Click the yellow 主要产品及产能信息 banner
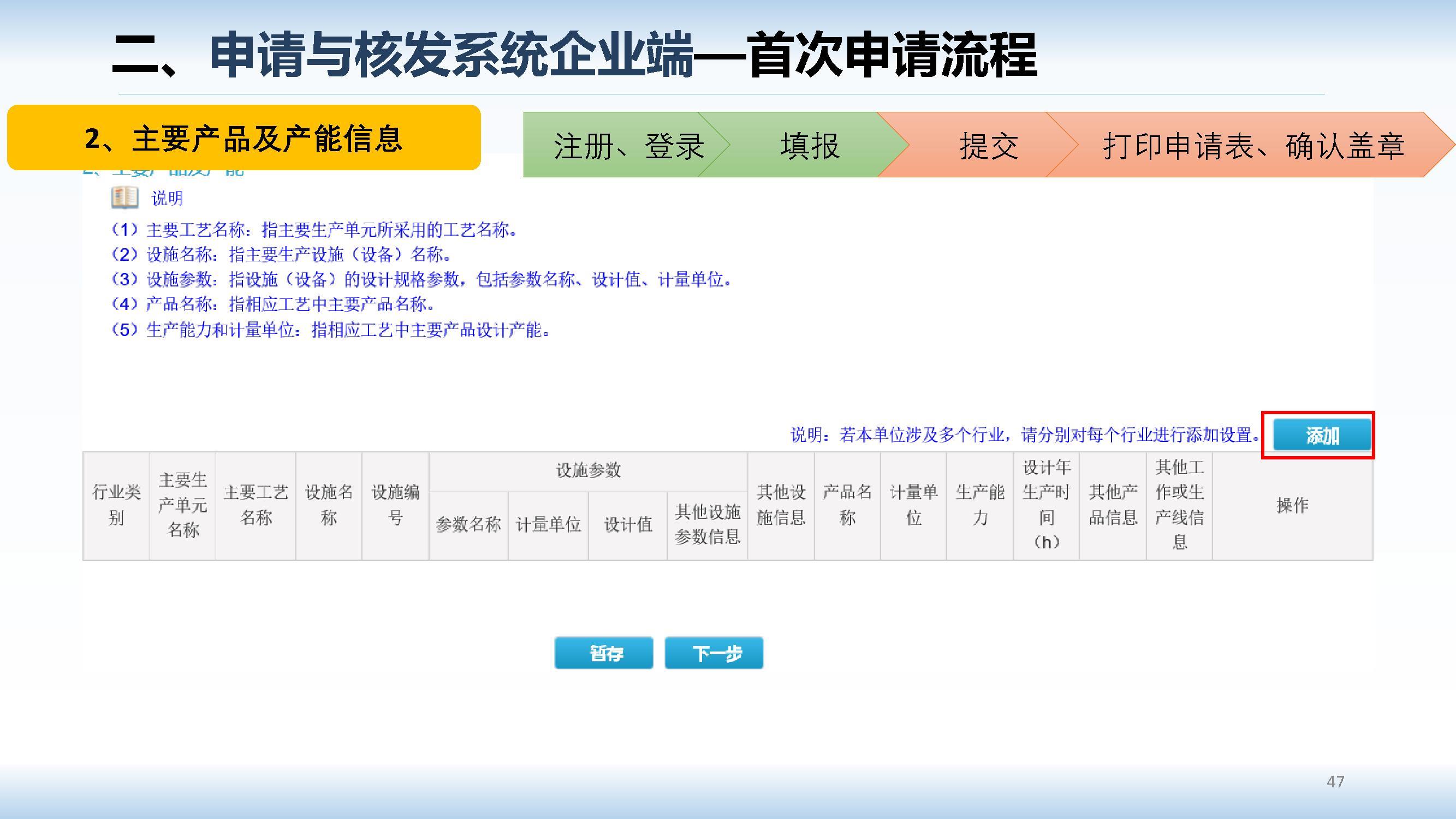Screen dimensions: 1456x819 pyautogui.click(x=243, y=139)
